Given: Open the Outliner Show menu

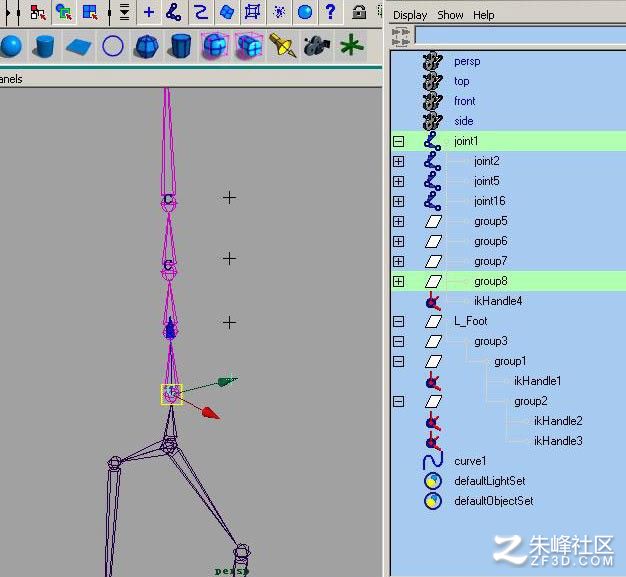Looking at the screenshot, I should [450, 15].
